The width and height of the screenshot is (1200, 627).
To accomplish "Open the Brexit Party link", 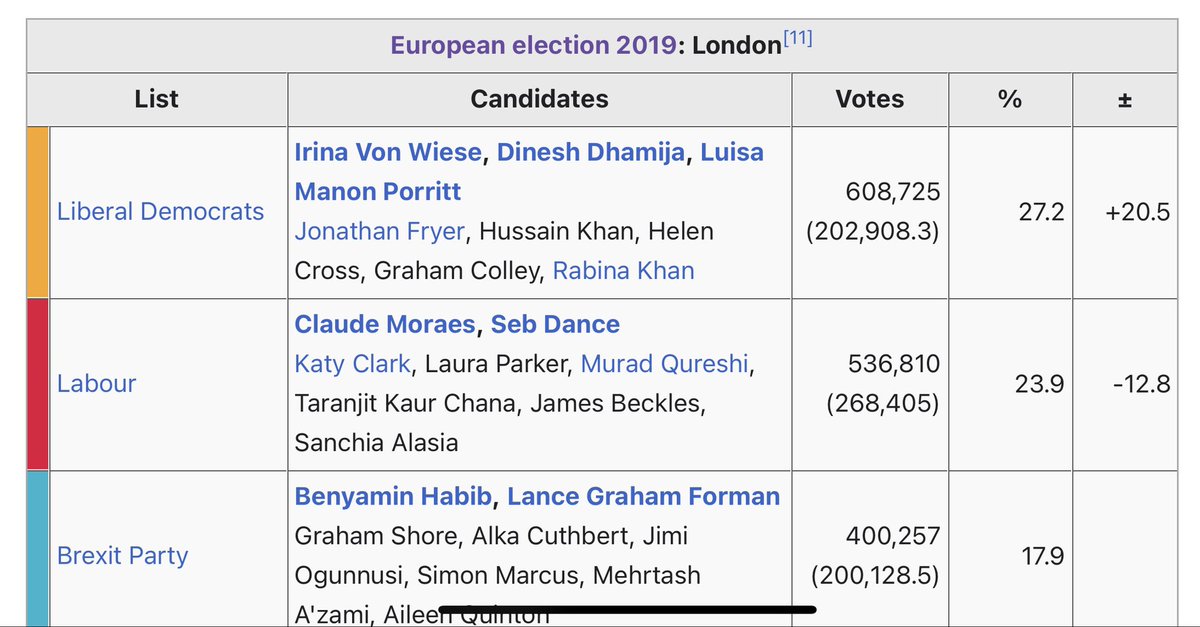I will (x=122, y=556).
